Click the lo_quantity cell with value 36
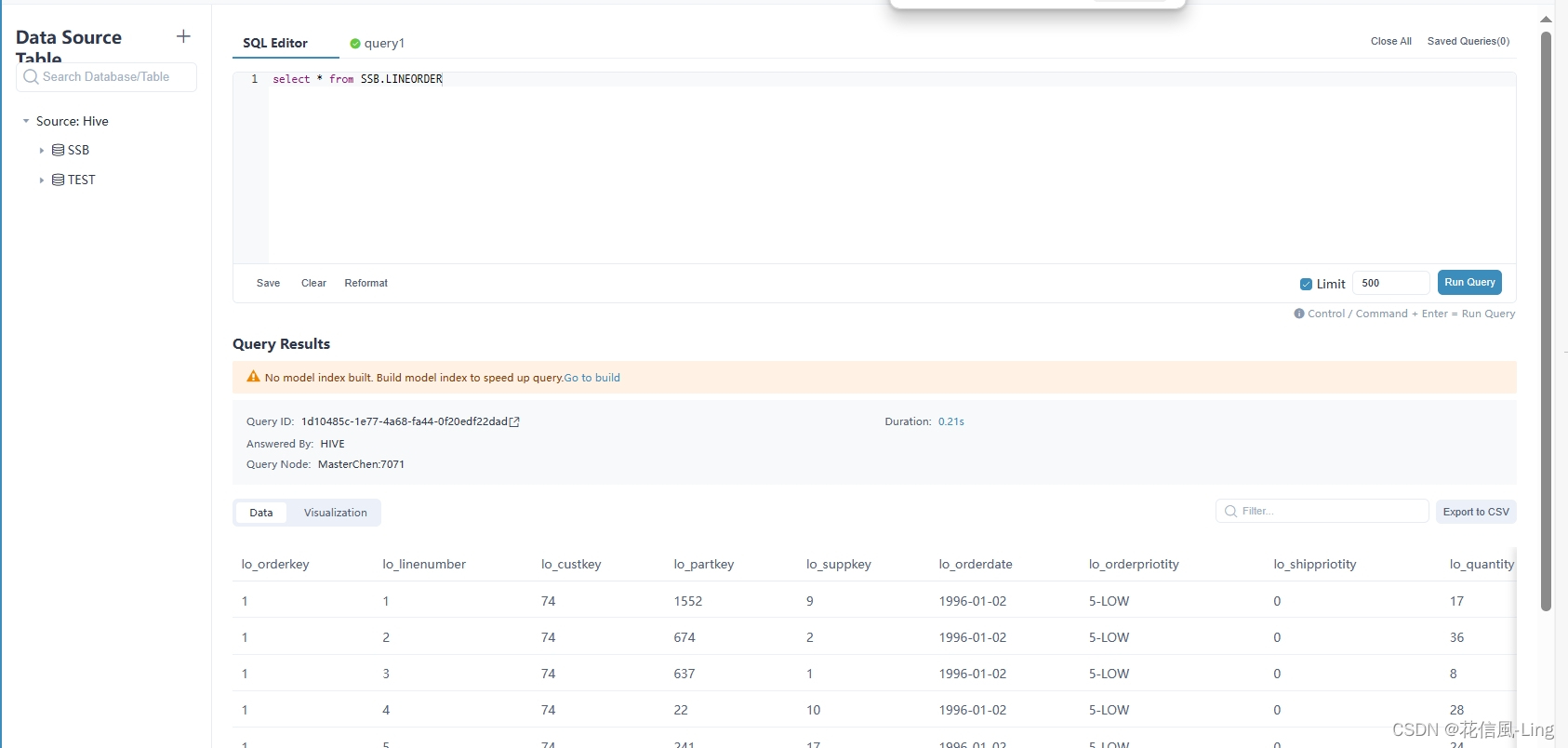1568x748 pixels. pyautogui.click(x=1456, y=637)
